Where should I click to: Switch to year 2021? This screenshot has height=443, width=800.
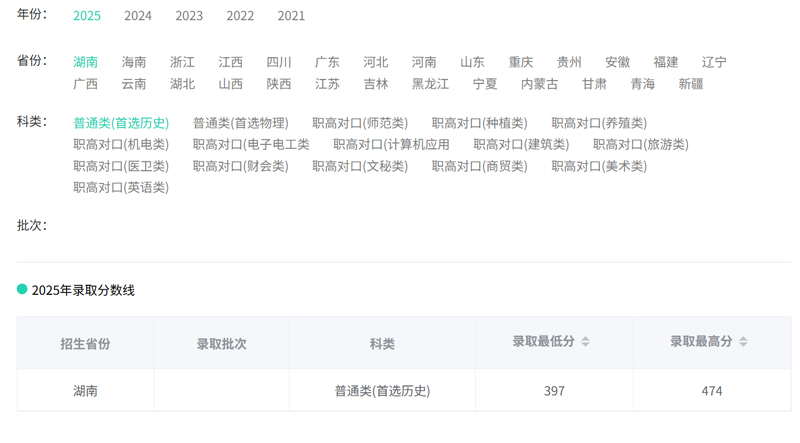[291, 16]
